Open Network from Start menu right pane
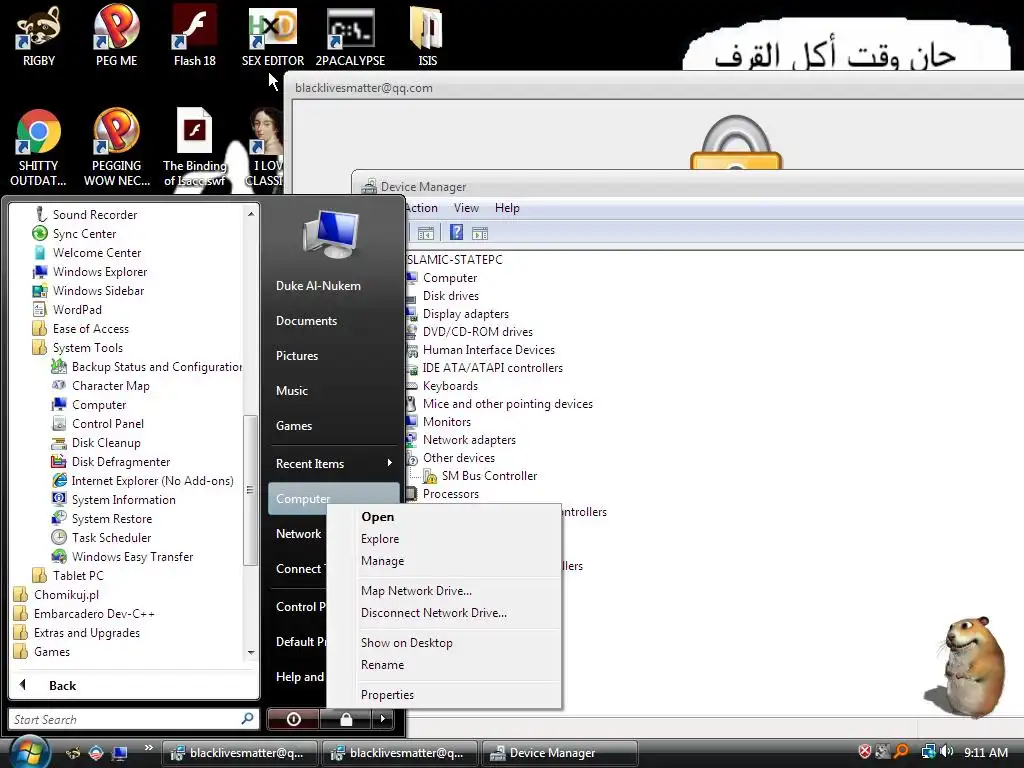This screenshot has width=1024, height=768. 298,534
